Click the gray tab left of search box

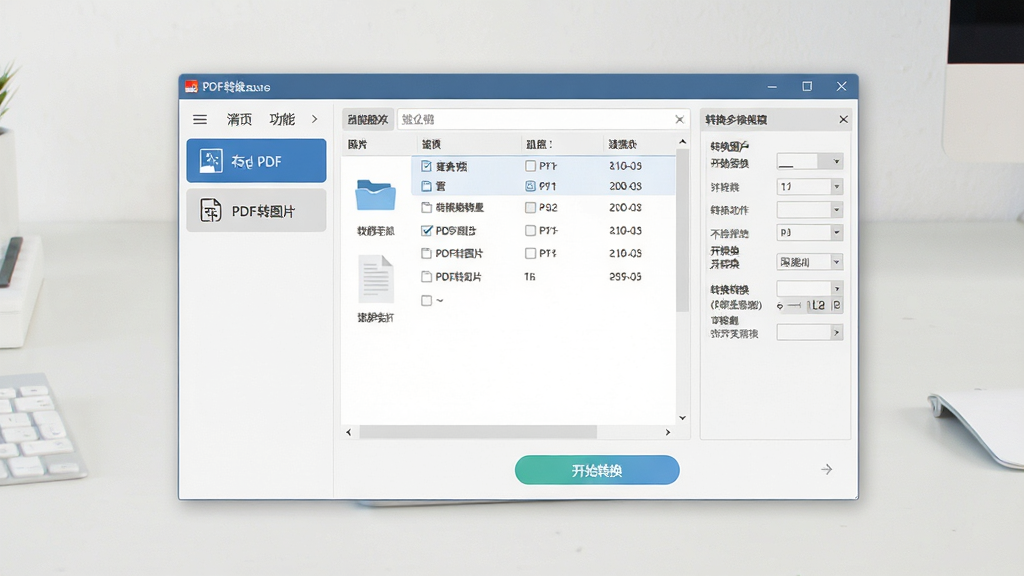pyautogui.click(x=368, y=120)
